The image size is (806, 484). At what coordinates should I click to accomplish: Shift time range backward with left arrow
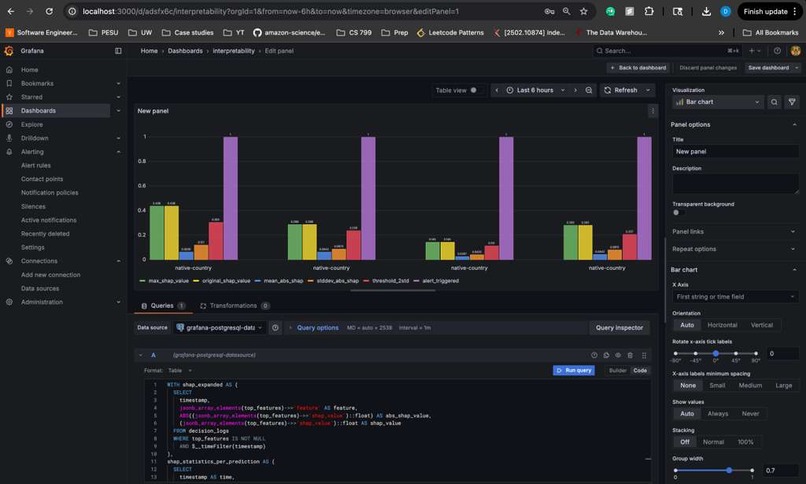(x=497, y=90)
